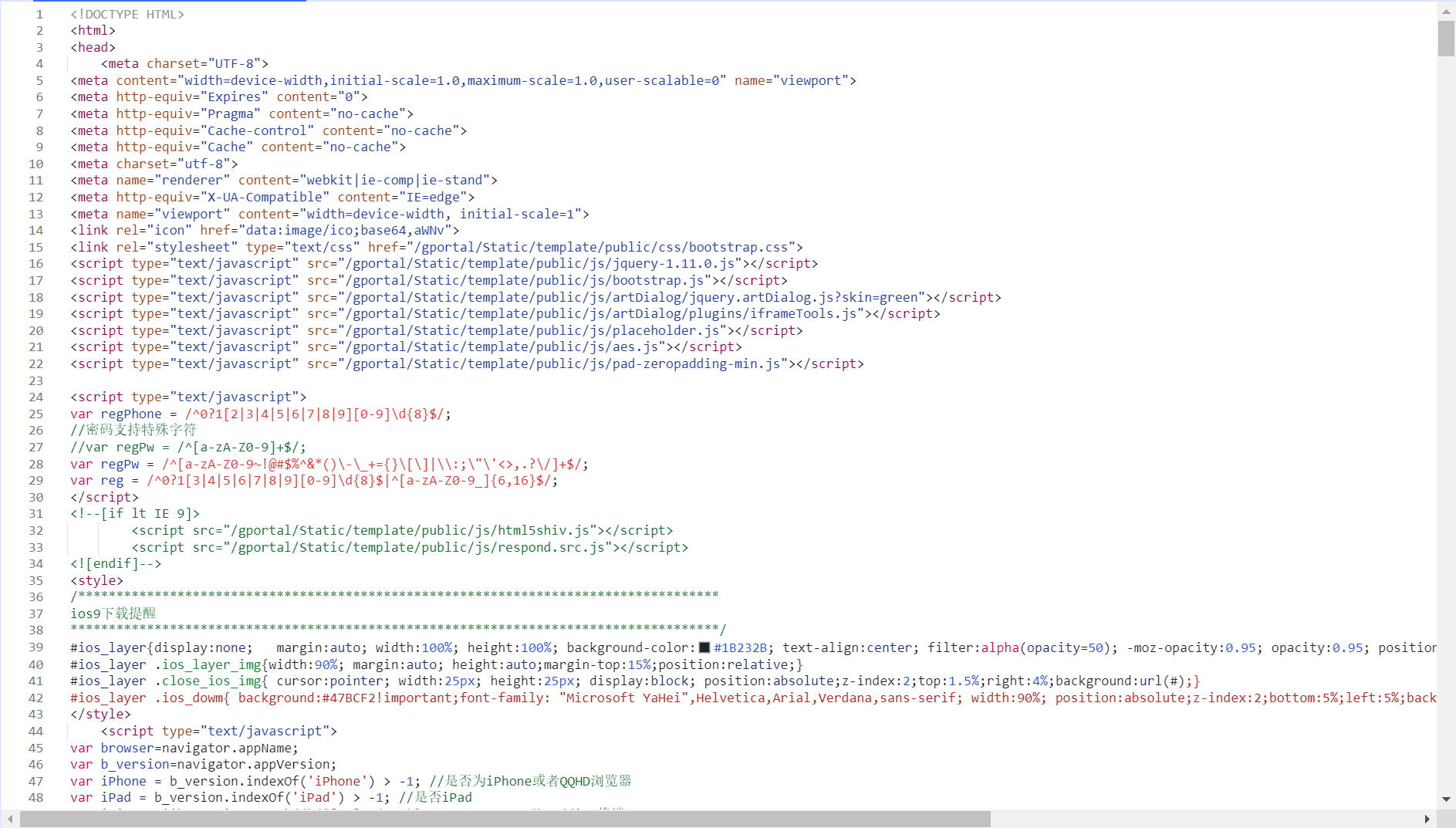Image resolution: width=1456 pixels, height=828 pixels.
Task: Click the <style> opening tag
Action: 96,580
